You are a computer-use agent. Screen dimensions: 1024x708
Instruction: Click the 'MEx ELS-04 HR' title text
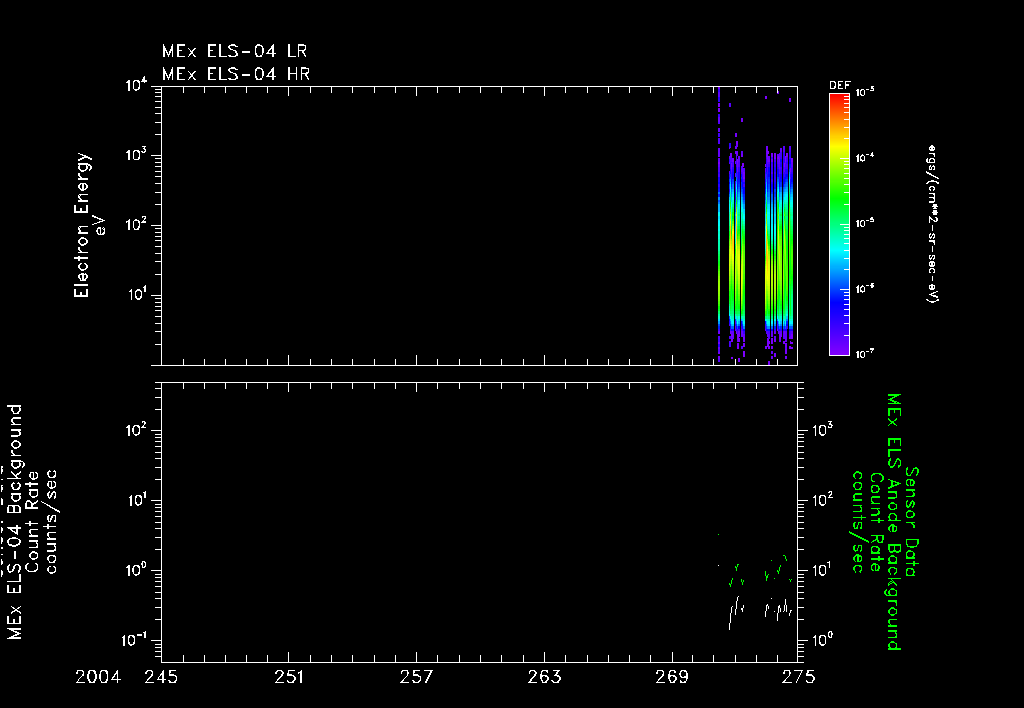(236, 74)
